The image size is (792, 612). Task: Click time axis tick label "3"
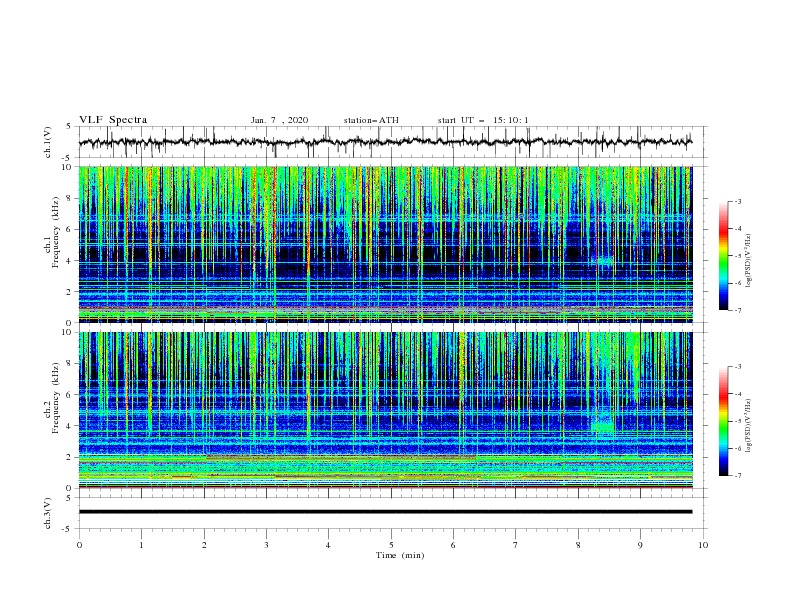pos(267,545)
